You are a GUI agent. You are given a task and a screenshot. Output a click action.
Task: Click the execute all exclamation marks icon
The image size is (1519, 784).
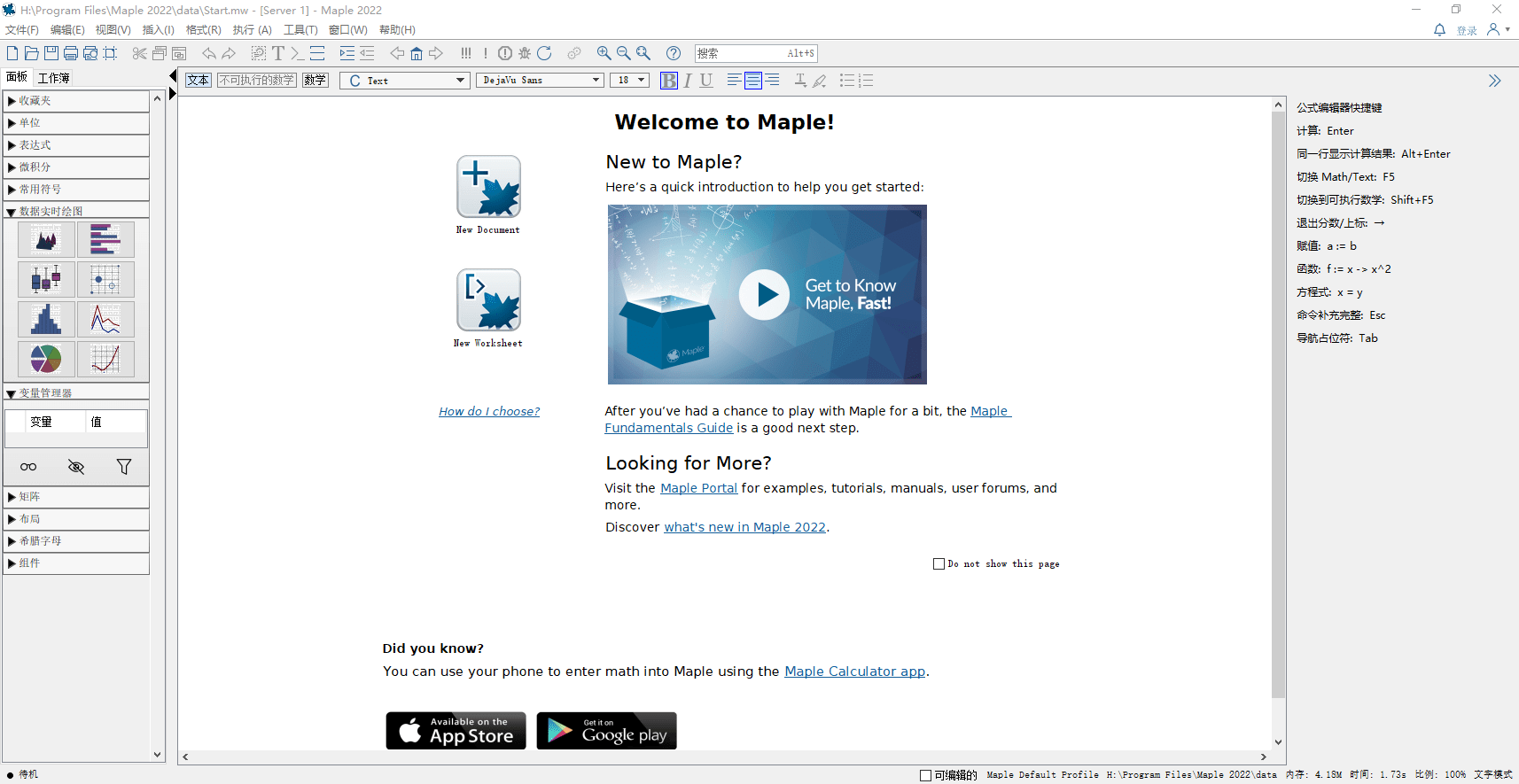(x=466, y=53)
